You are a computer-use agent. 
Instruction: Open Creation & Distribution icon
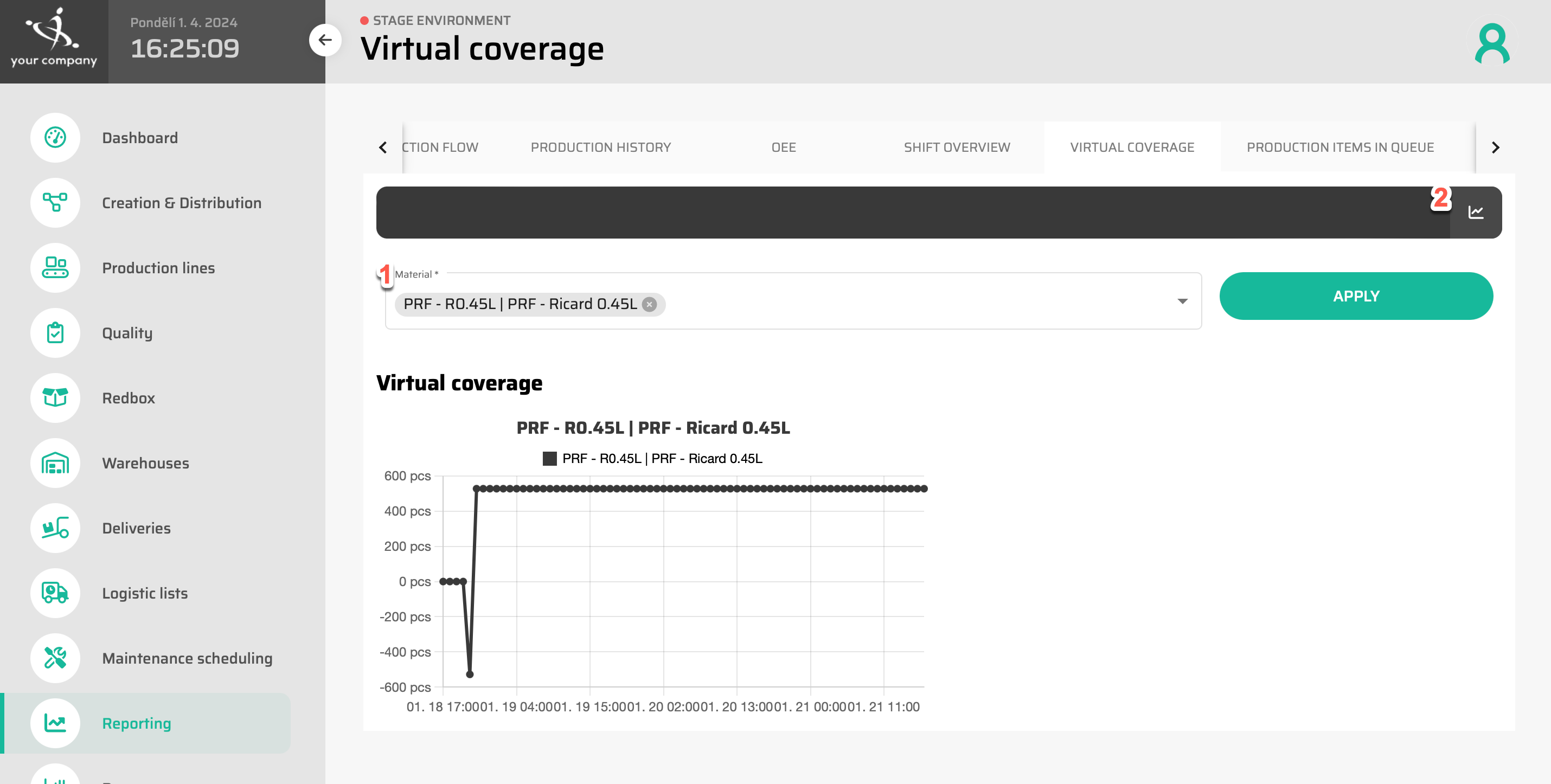(55, 203)
